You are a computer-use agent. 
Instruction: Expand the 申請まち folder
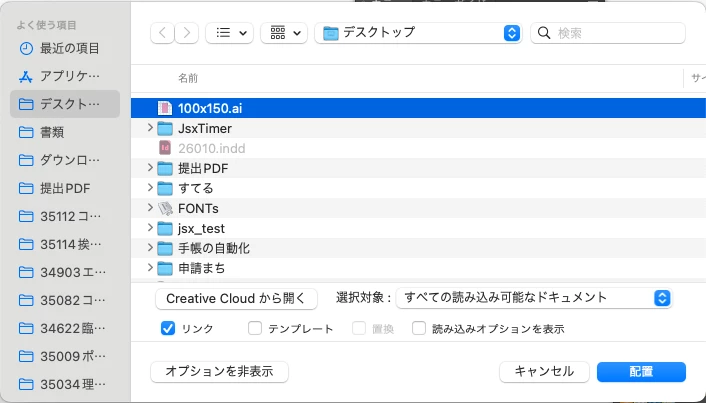coord(150,267)
